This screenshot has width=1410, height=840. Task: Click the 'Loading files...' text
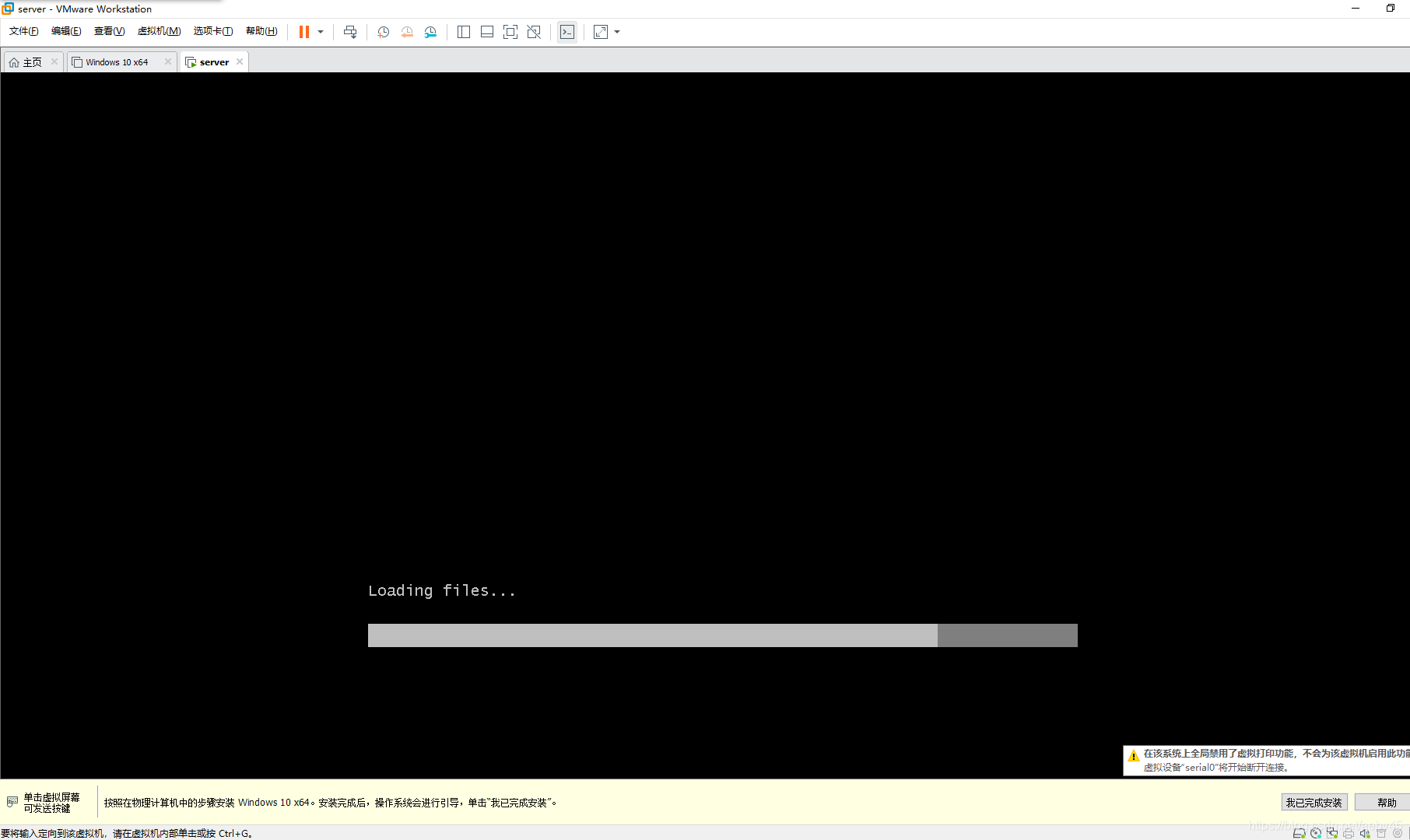point(442,591)
